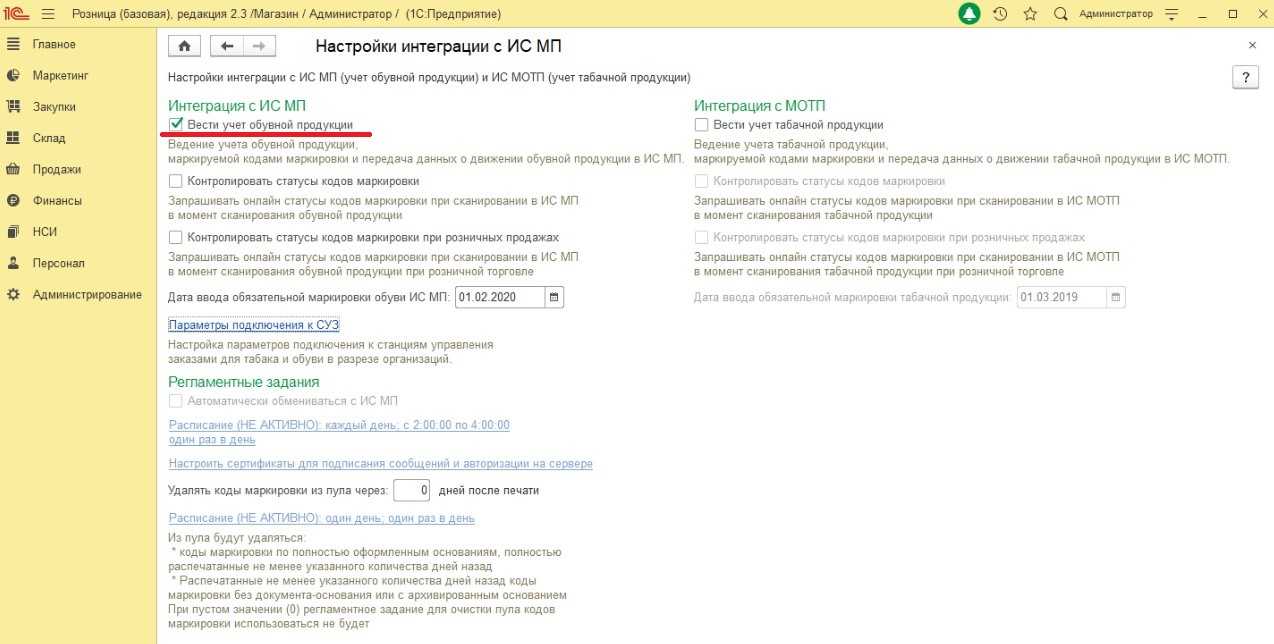Open Параметры подключения к СУЗ link
Image resolution: width=1274 pixels, height=644 pixels.
pyautogui.click(x=254, y=325)
